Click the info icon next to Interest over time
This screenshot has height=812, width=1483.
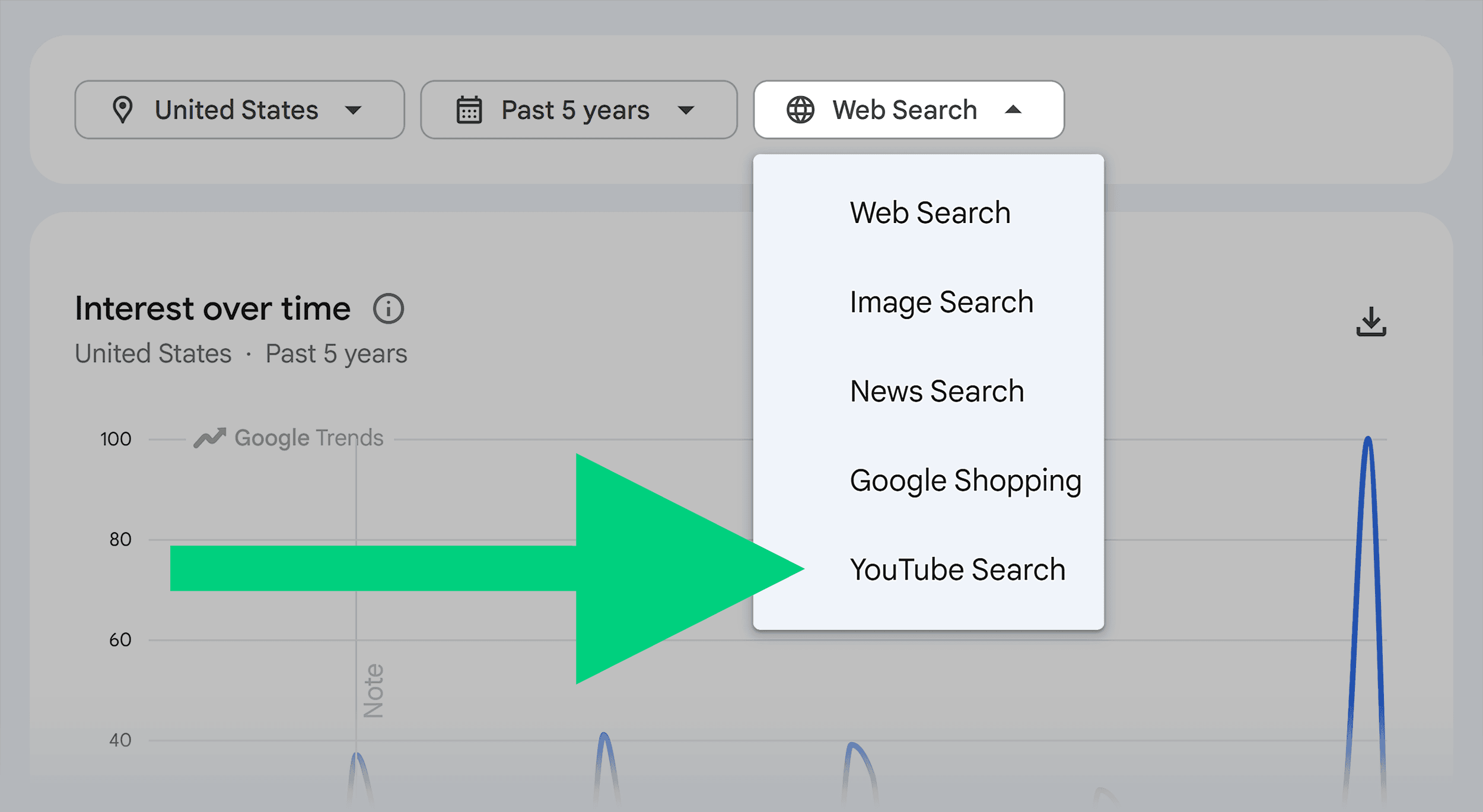coord(389,308)
